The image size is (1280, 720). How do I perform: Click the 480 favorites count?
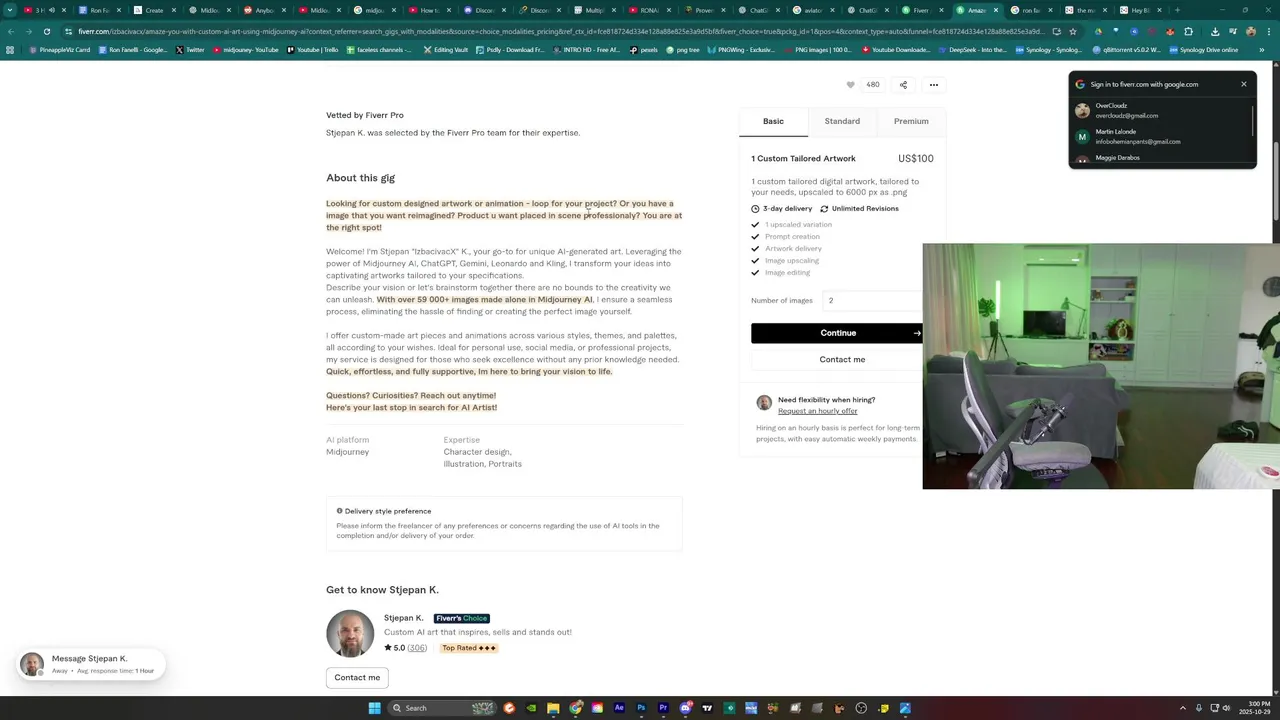click(x=873, y=85)
